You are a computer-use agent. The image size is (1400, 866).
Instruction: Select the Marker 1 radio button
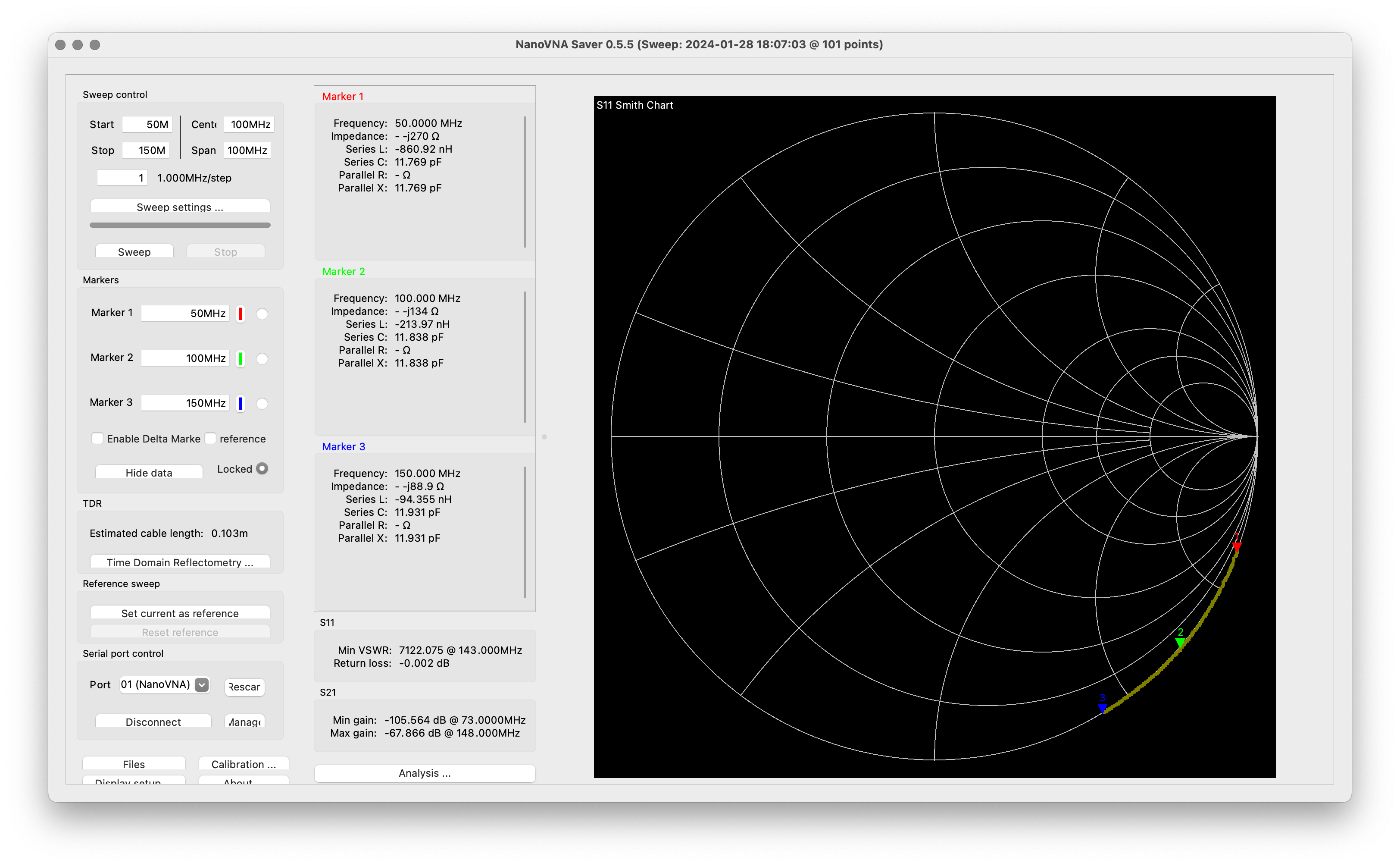pos(262,314)
